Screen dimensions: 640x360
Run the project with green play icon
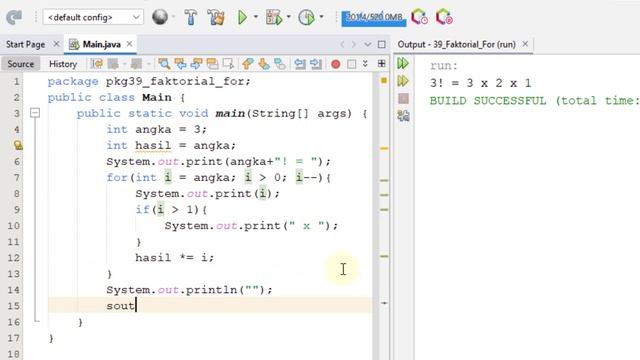coord(242,17)
